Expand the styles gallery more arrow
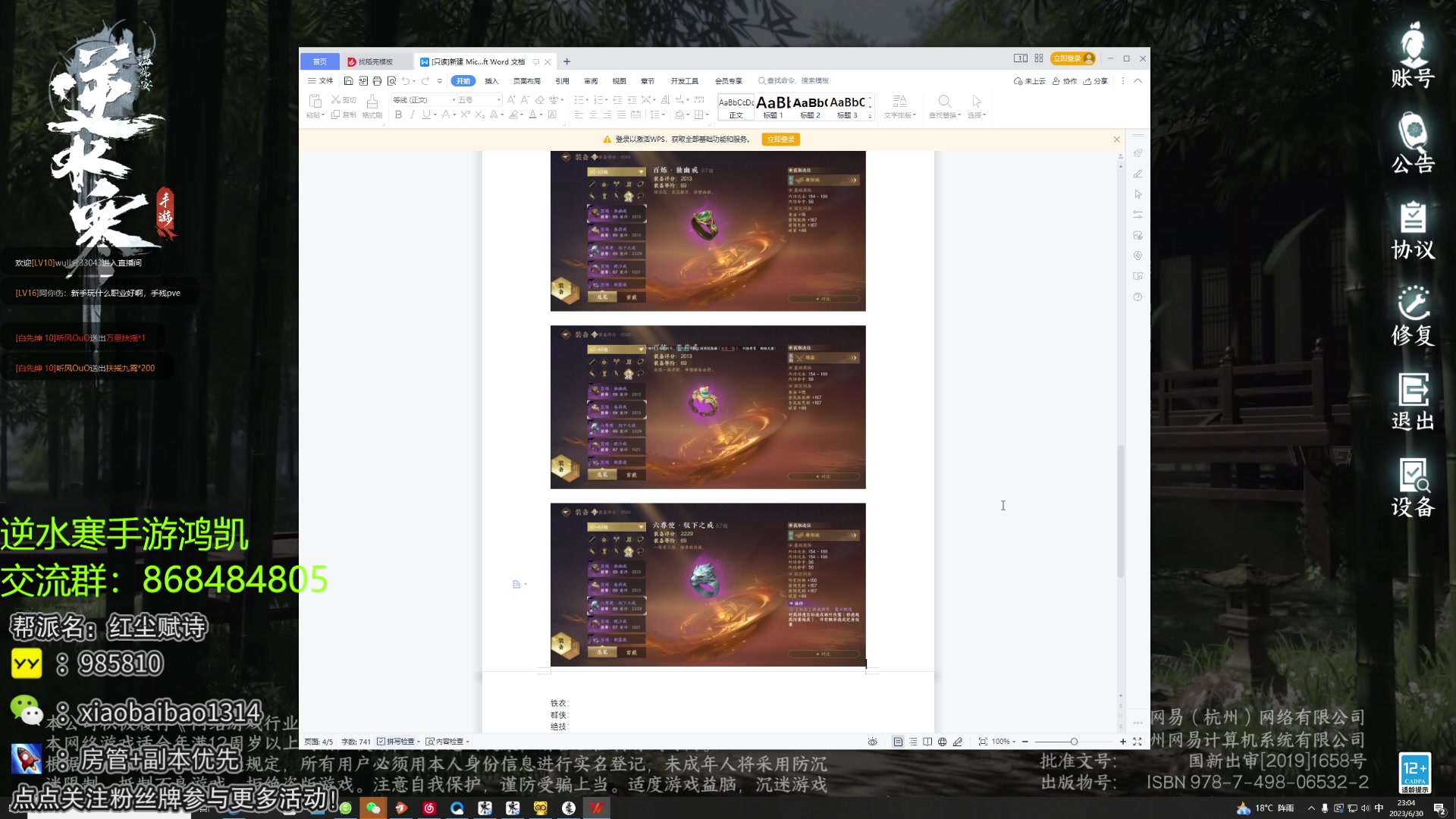This screenshot has height=819, width=1456. pos(870,116)
